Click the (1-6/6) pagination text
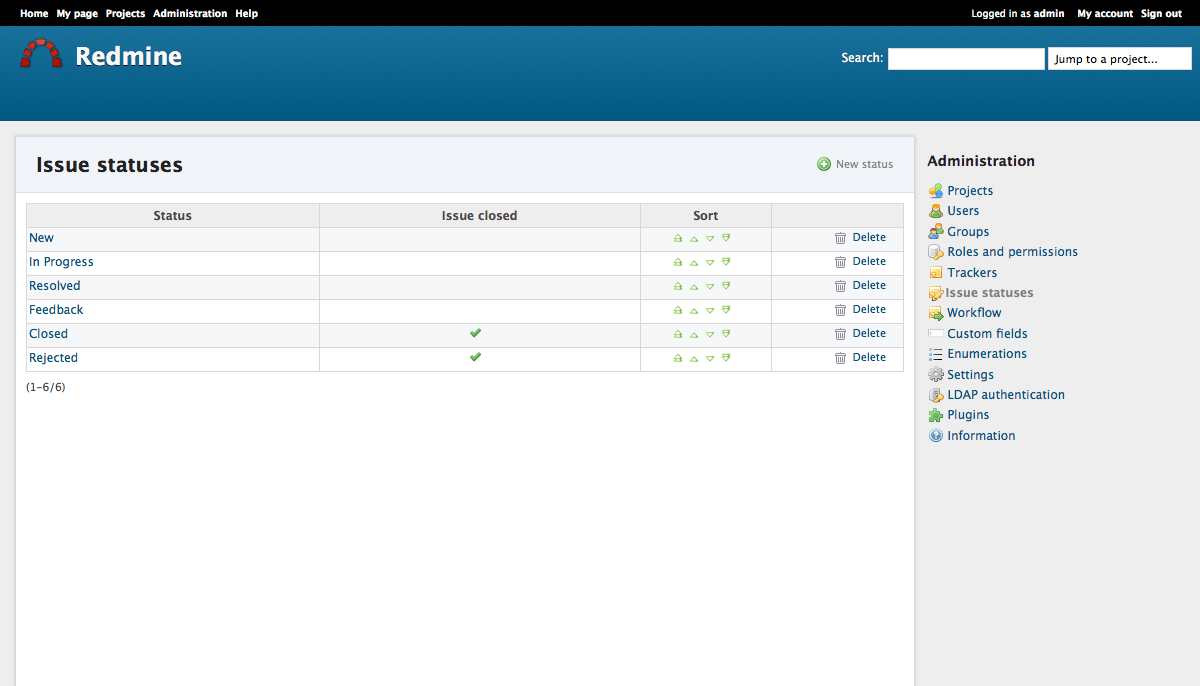The image size is (1200, 686). coord(46,387)
